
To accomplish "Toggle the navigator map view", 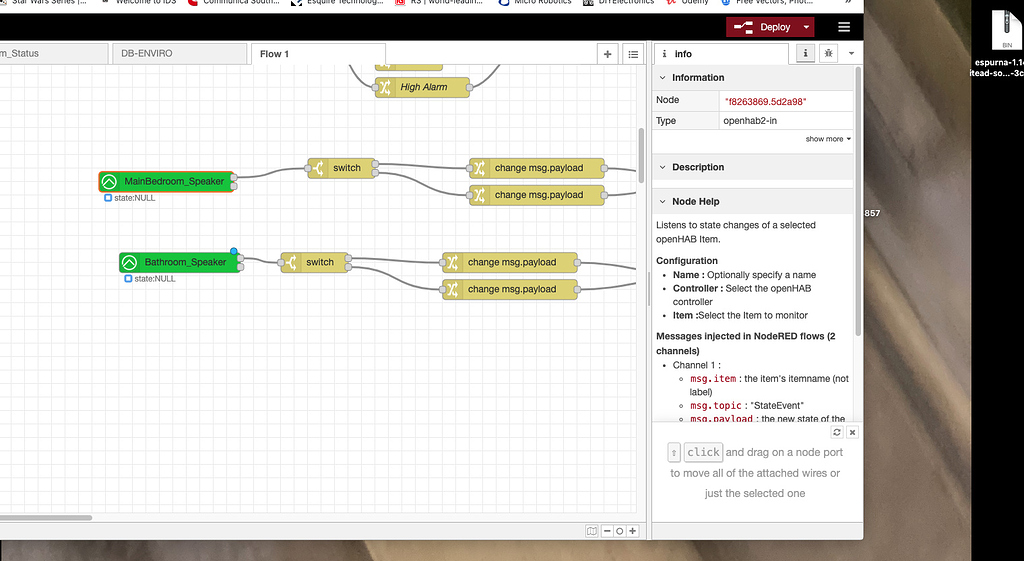I will 592,531.
